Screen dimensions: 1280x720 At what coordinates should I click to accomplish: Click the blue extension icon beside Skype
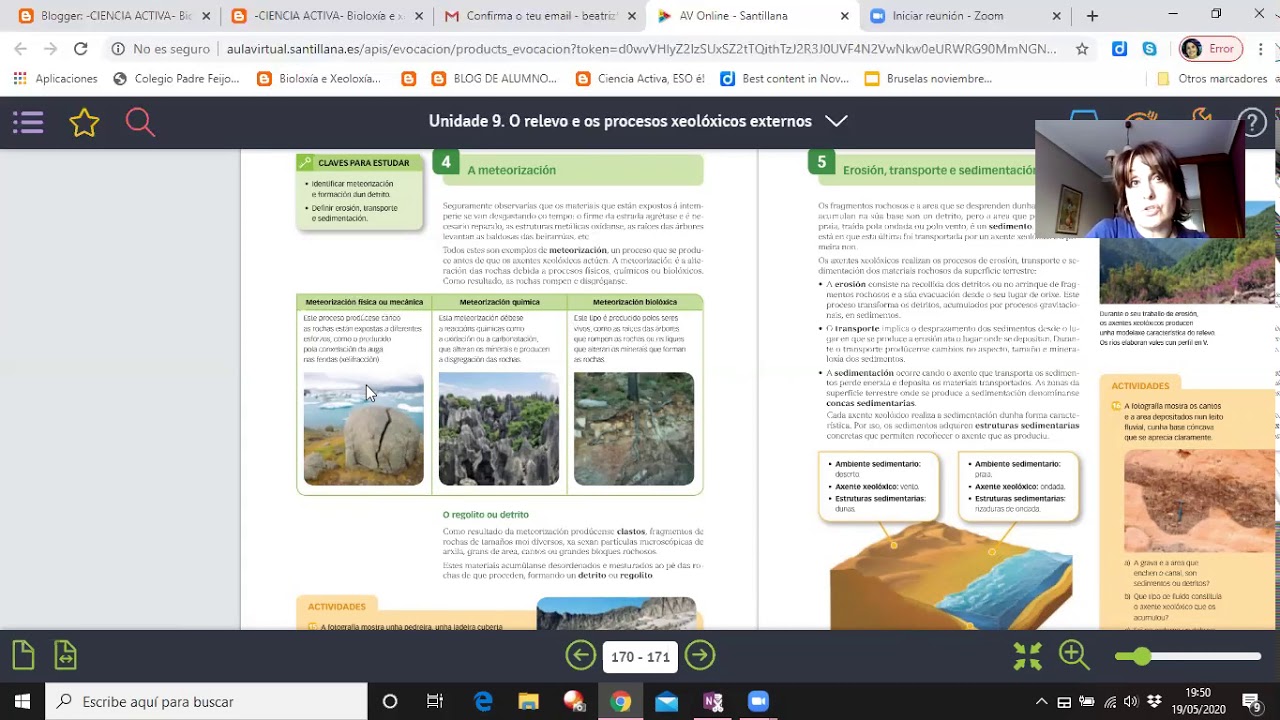coord(1120,49)
